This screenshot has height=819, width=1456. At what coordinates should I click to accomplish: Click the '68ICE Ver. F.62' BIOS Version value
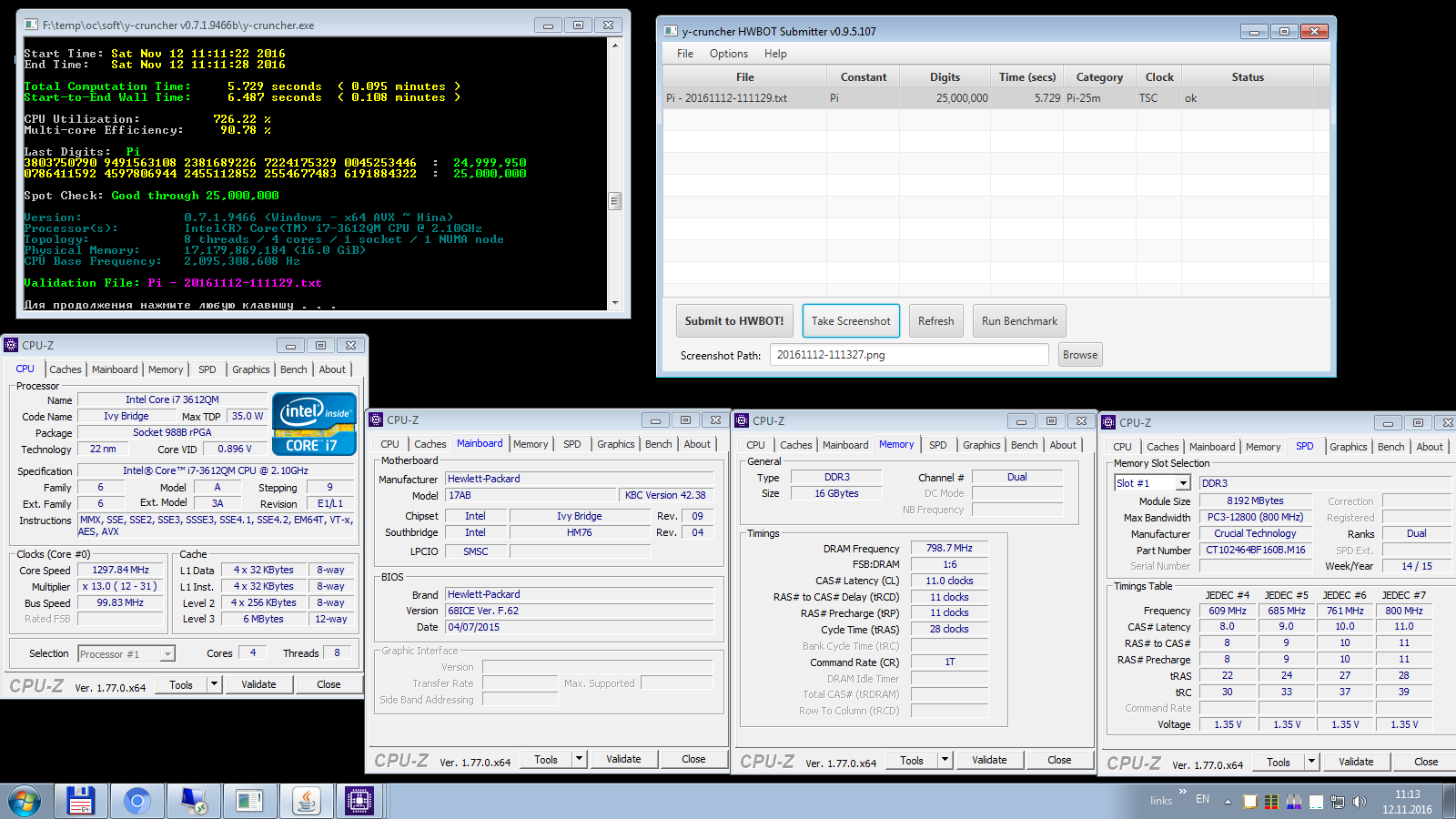point(579,611)
